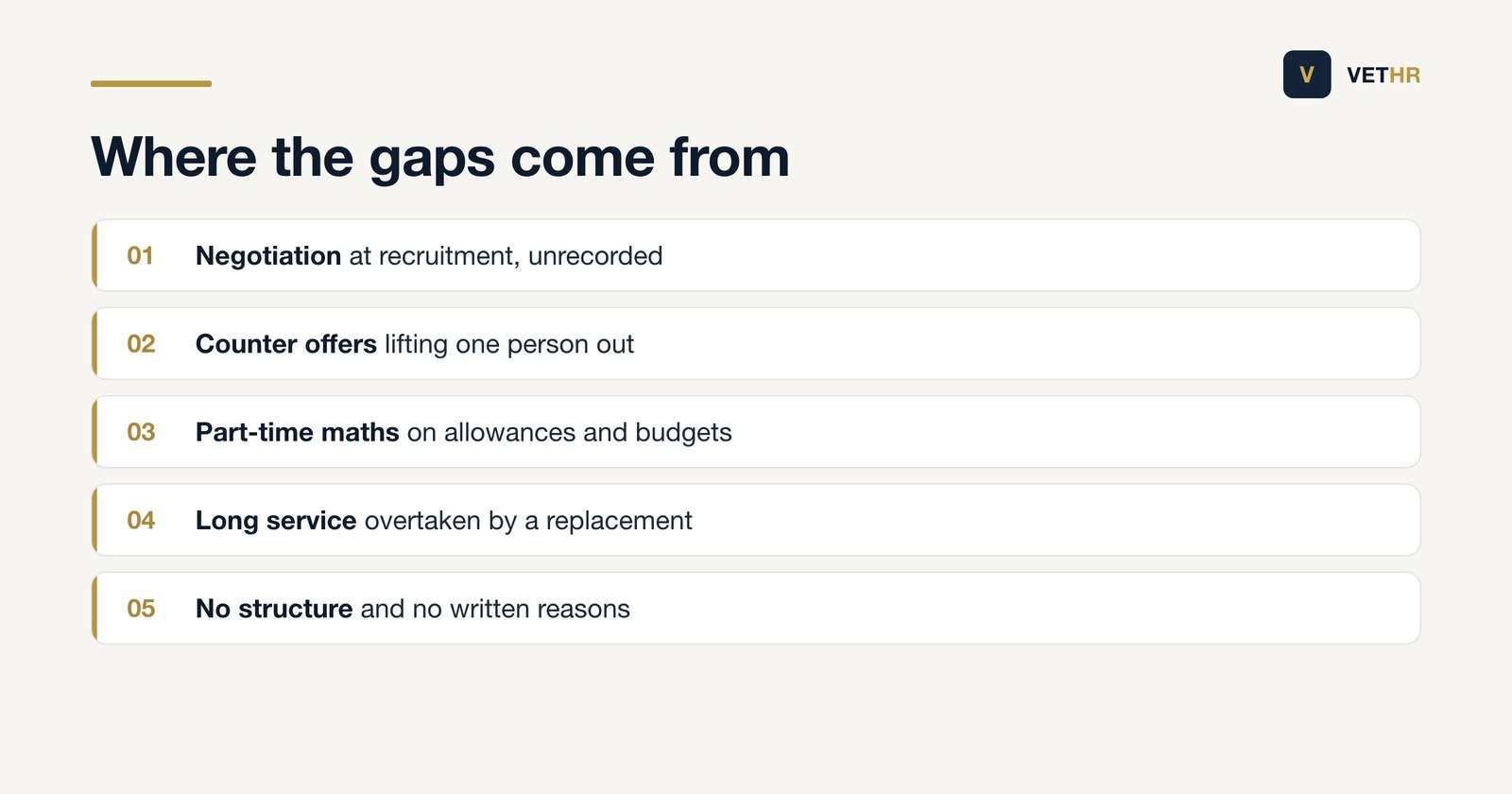Image resolution: width=1512 pixels, height=794 pixels.
Task: Select the number 03 label
Action: coord(141,432)
